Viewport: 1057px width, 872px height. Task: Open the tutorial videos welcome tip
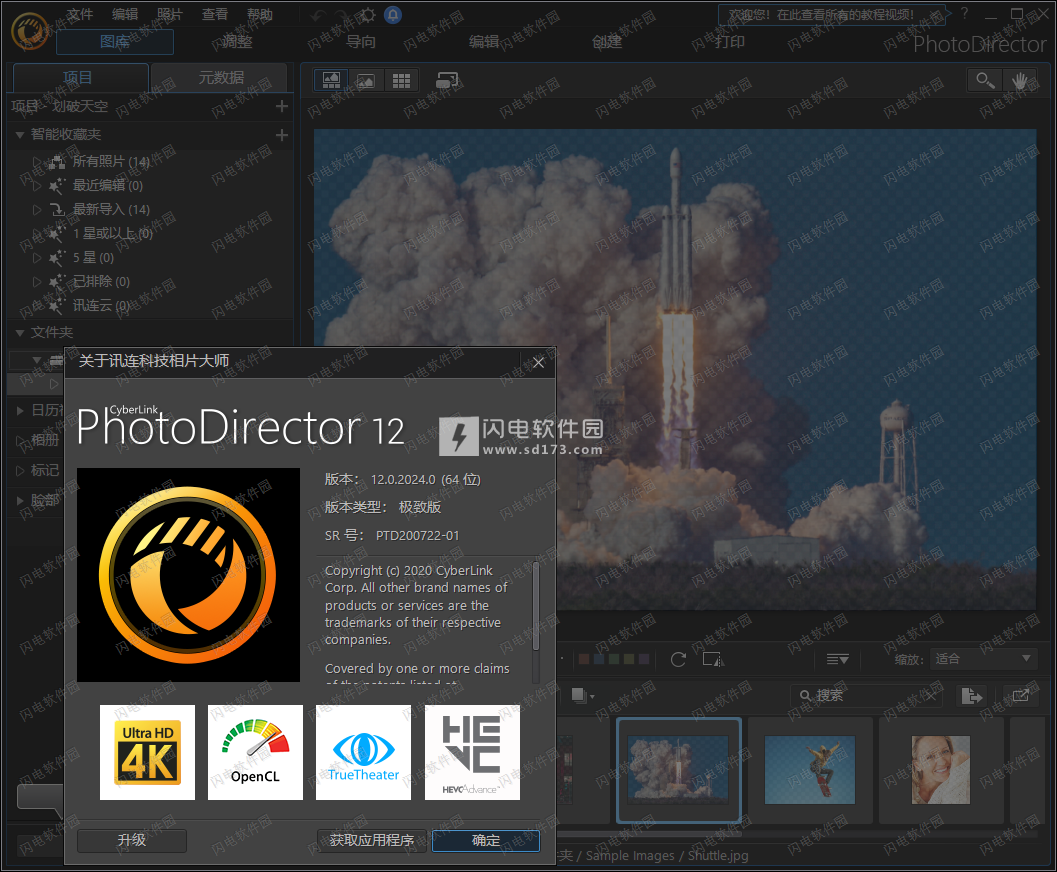click(832, 15)
